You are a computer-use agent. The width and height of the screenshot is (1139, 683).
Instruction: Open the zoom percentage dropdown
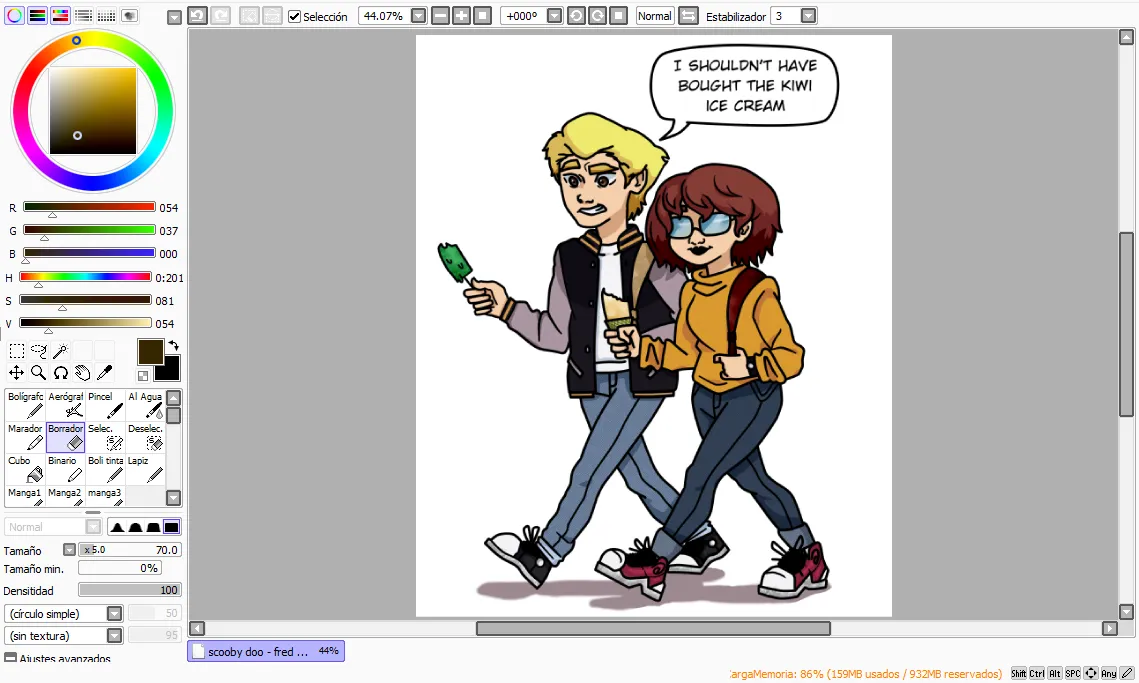click(x=418, y=16)
